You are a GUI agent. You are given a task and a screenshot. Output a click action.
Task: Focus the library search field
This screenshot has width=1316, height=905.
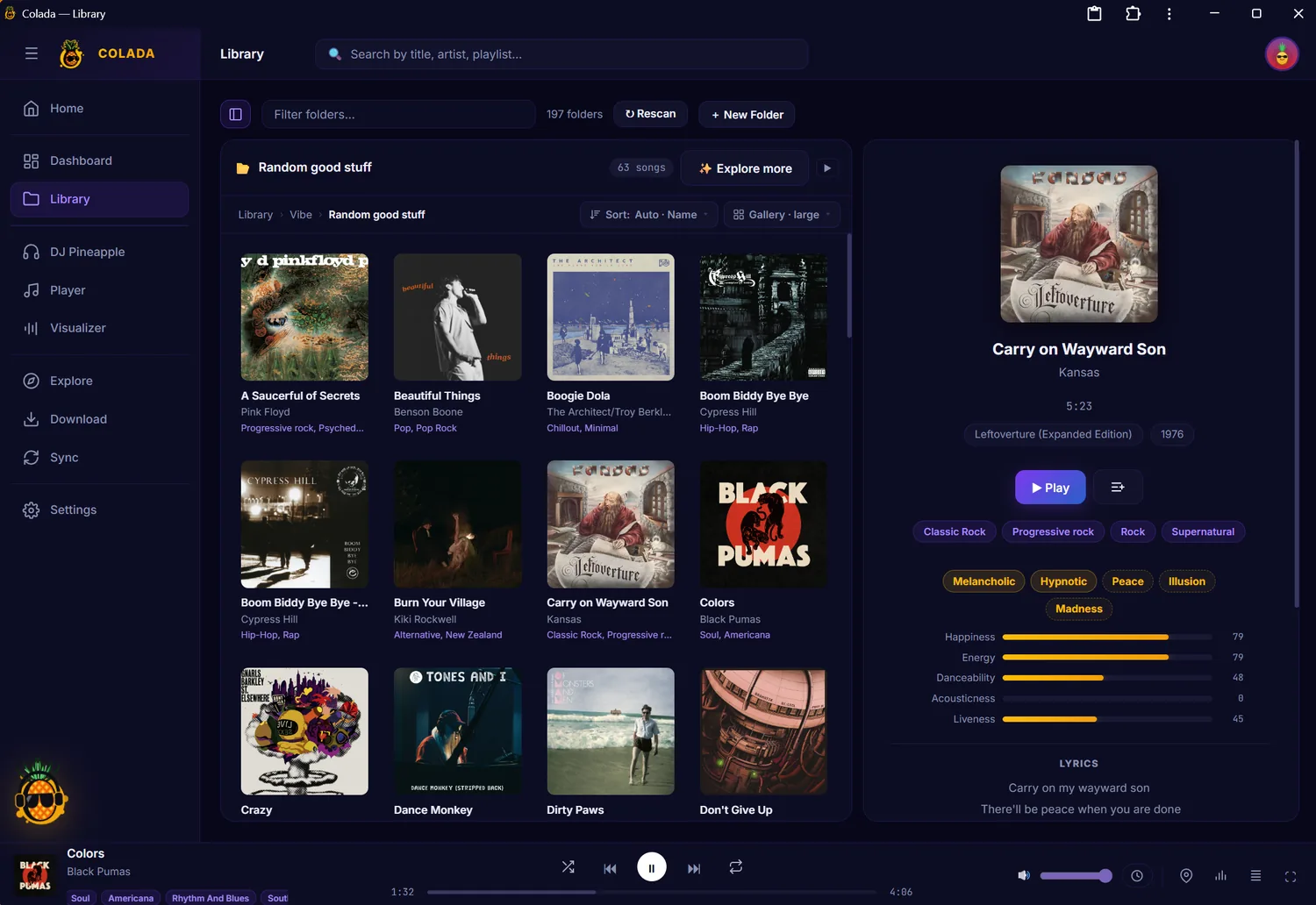tap(561, 54)
